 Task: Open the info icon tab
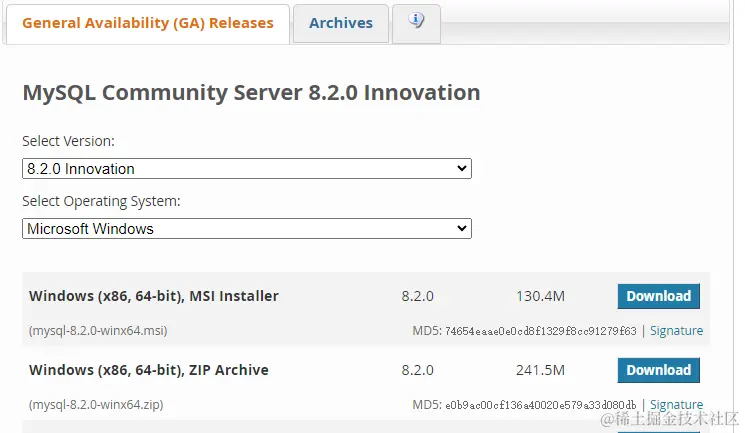tap(416, 23)
